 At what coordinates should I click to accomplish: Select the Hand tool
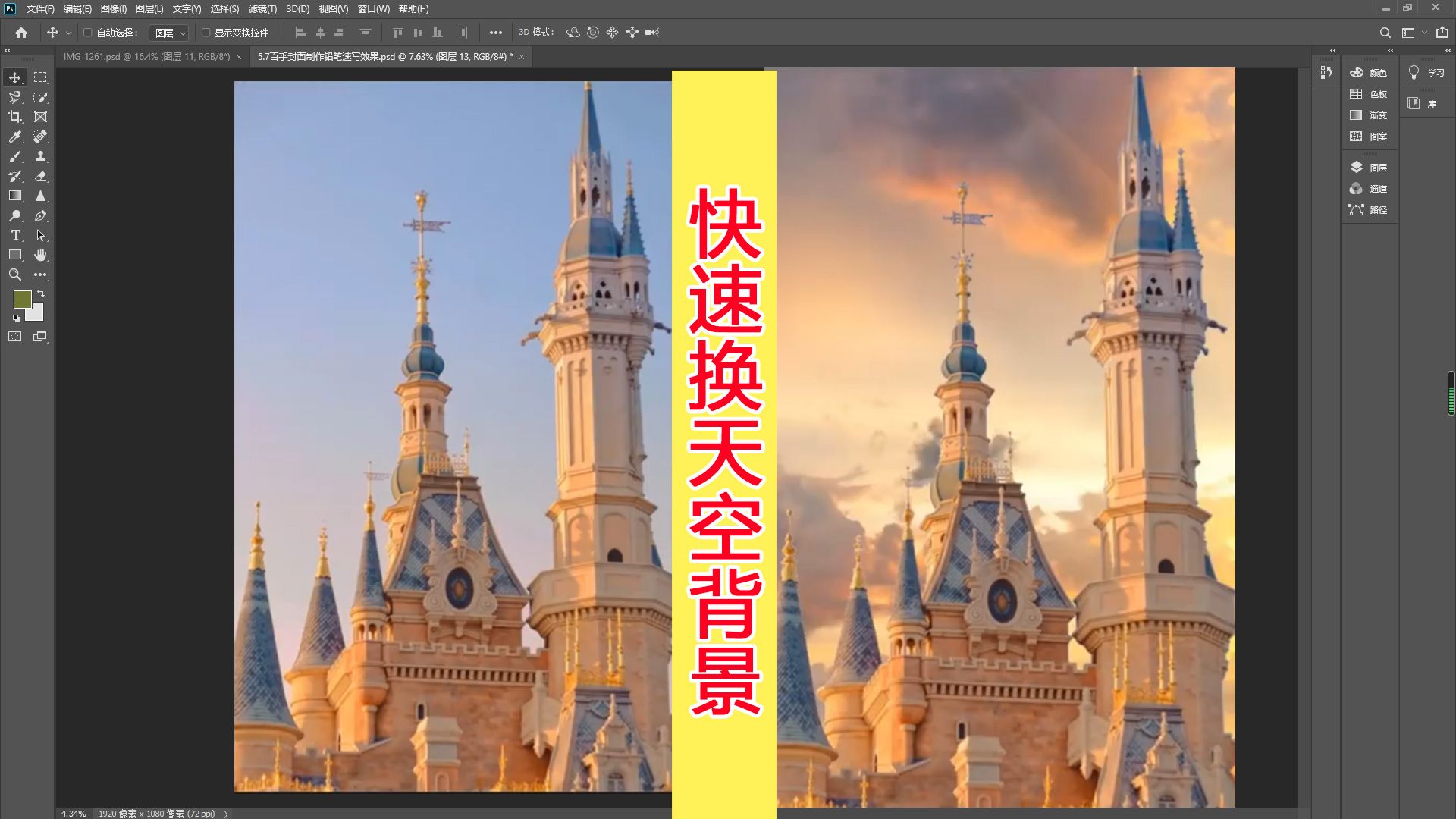point(41,255)
